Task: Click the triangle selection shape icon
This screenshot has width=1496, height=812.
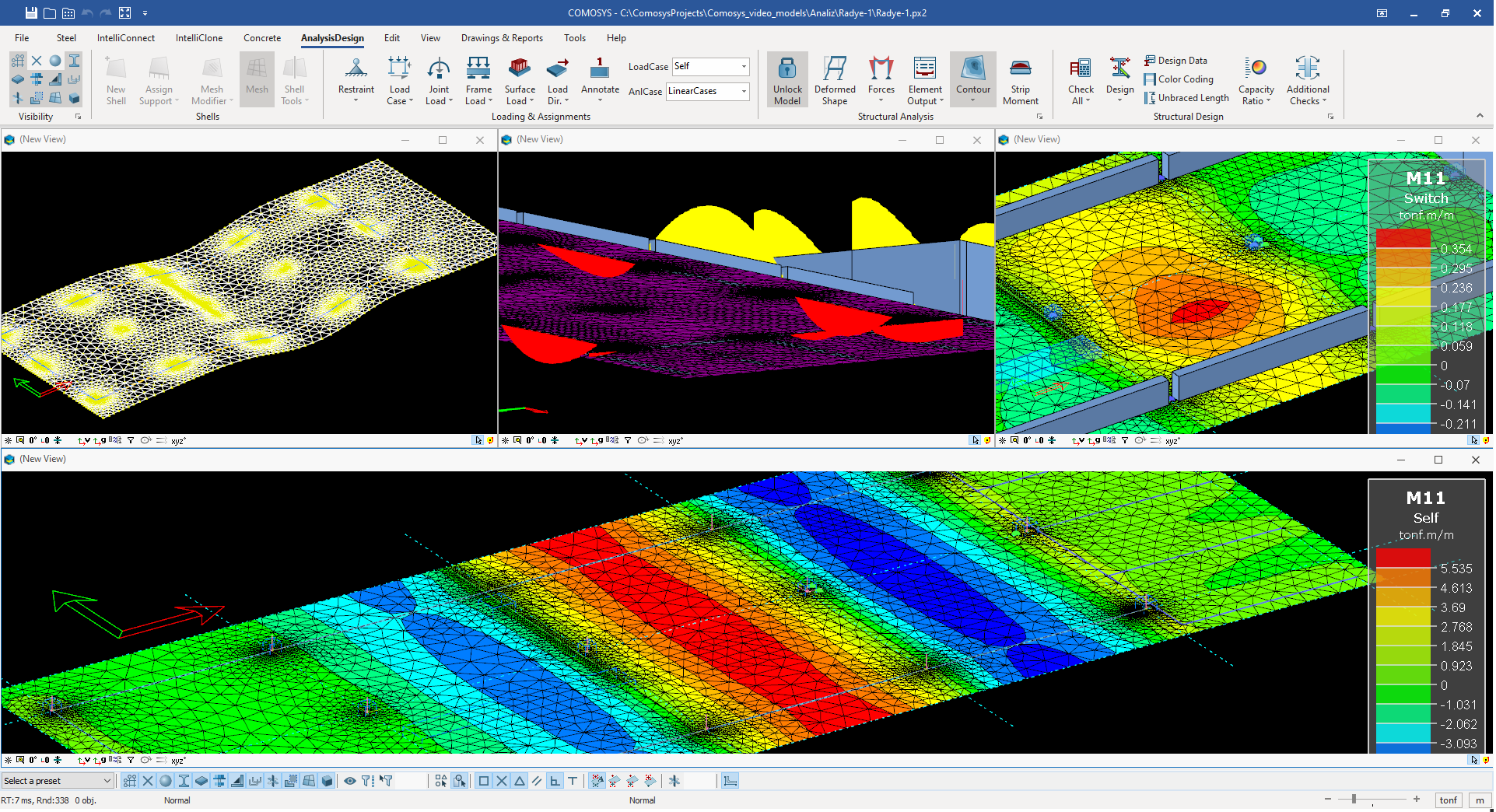Action: click(520, 782)
